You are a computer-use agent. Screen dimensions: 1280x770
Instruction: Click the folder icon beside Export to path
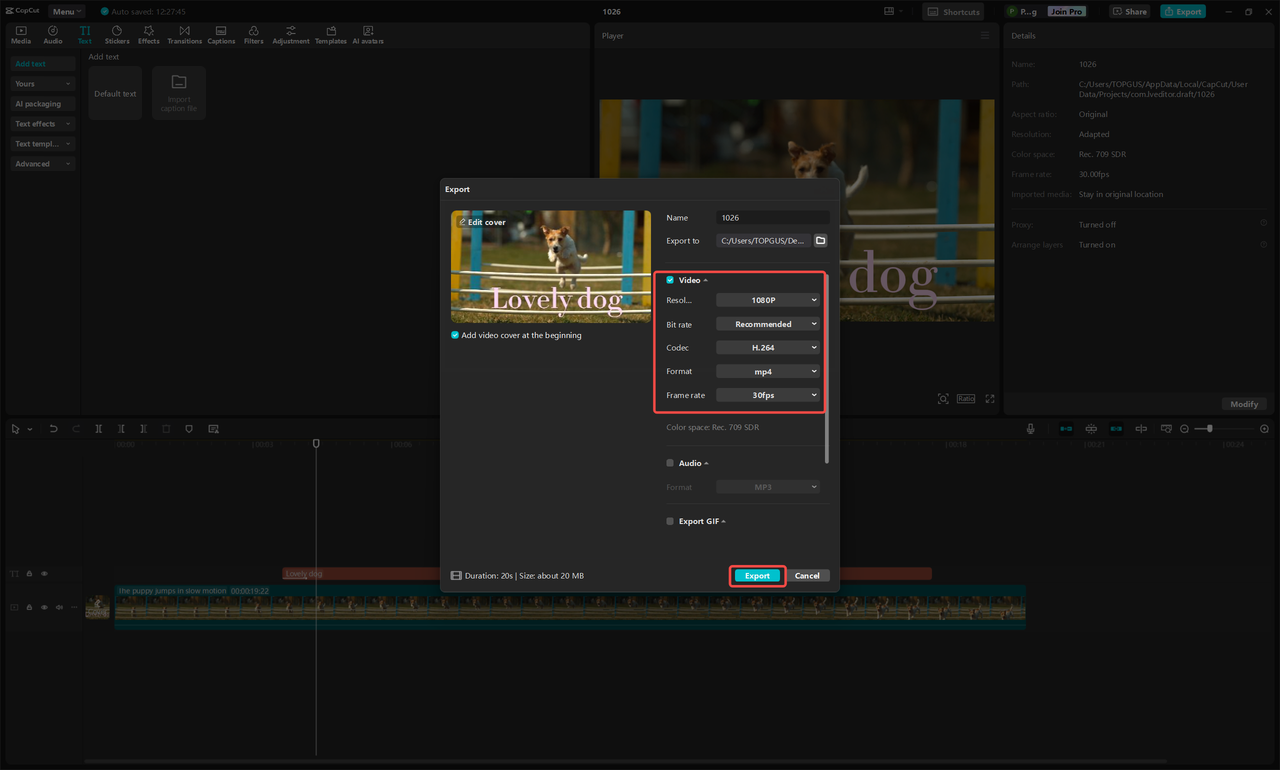(820, 241)
